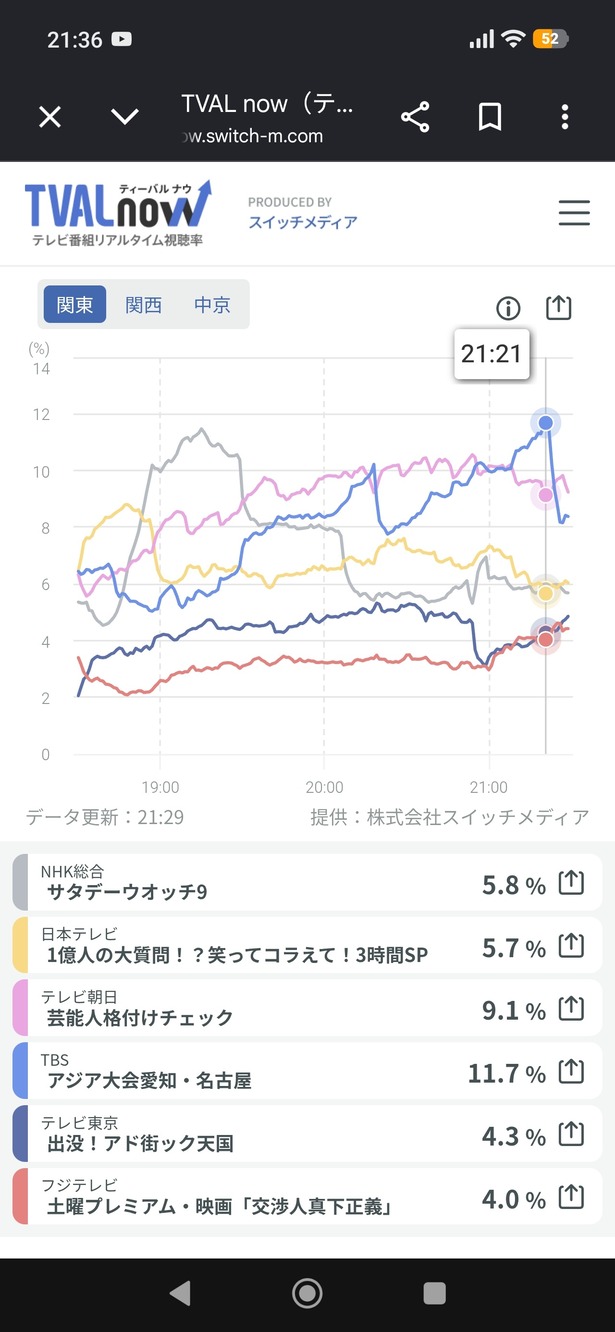Close the browser custom tab
Screen dimensions: 615x1332
pyautogui.click(x=50, y=118)
